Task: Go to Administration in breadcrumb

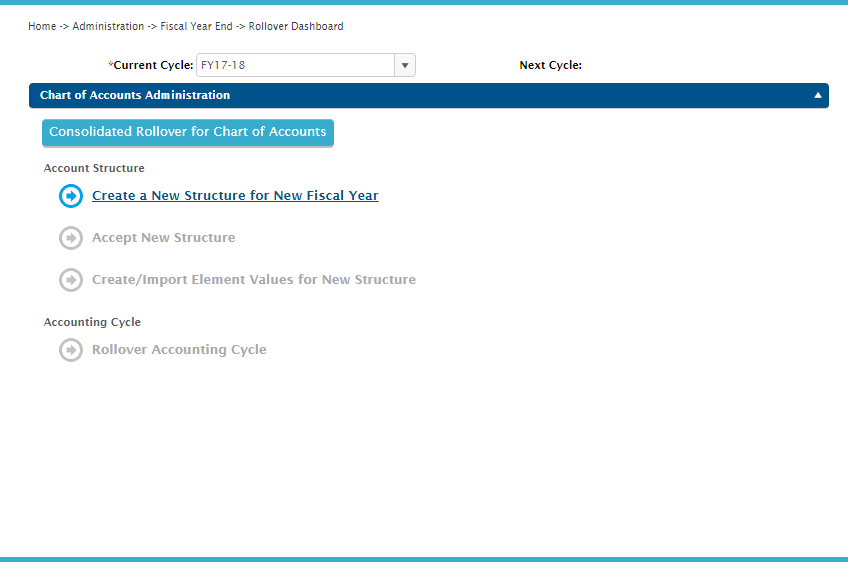Action: 108,26
